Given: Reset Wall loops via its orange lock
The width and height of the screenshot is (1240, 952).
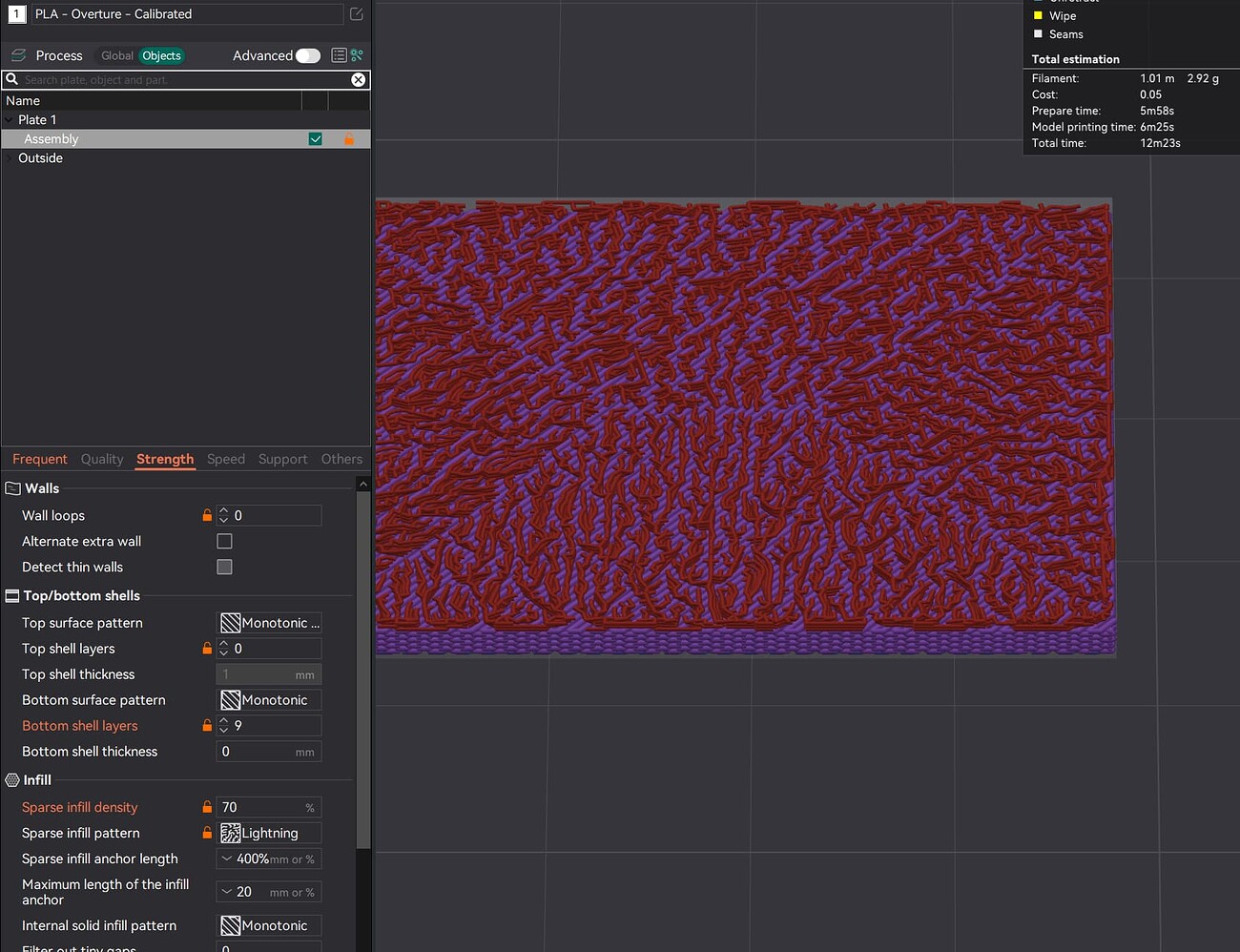Looking at the screenshot, I should (207, 515).
